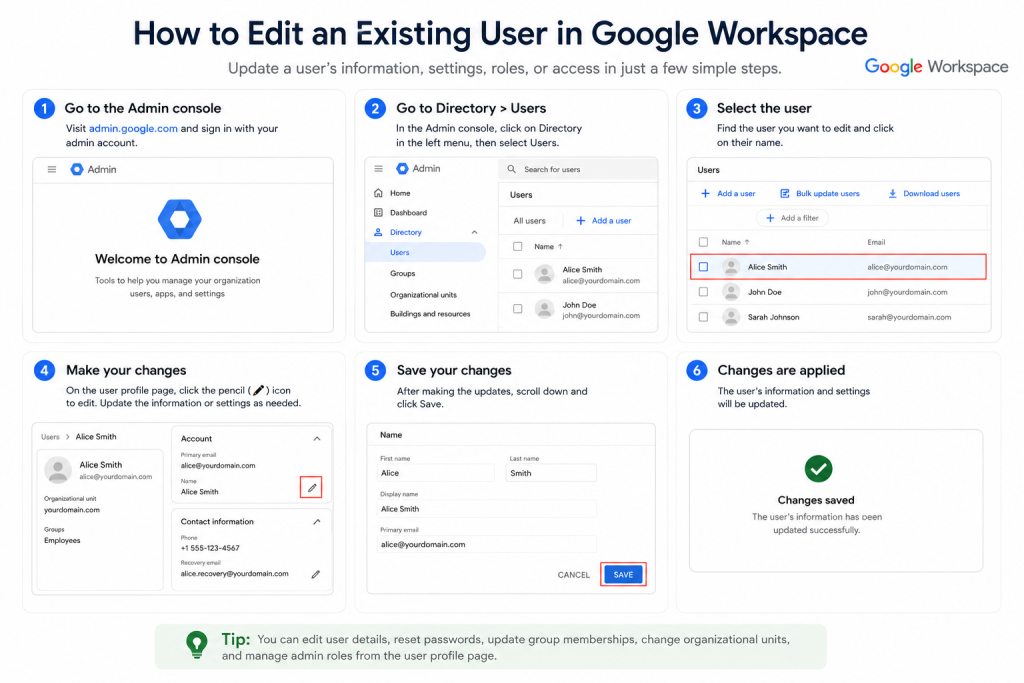Image resolution: width=1024 pixels, height=683 pixels.
Task: Click the green Changes saved checkmark icon
Action: coord(818,469)
